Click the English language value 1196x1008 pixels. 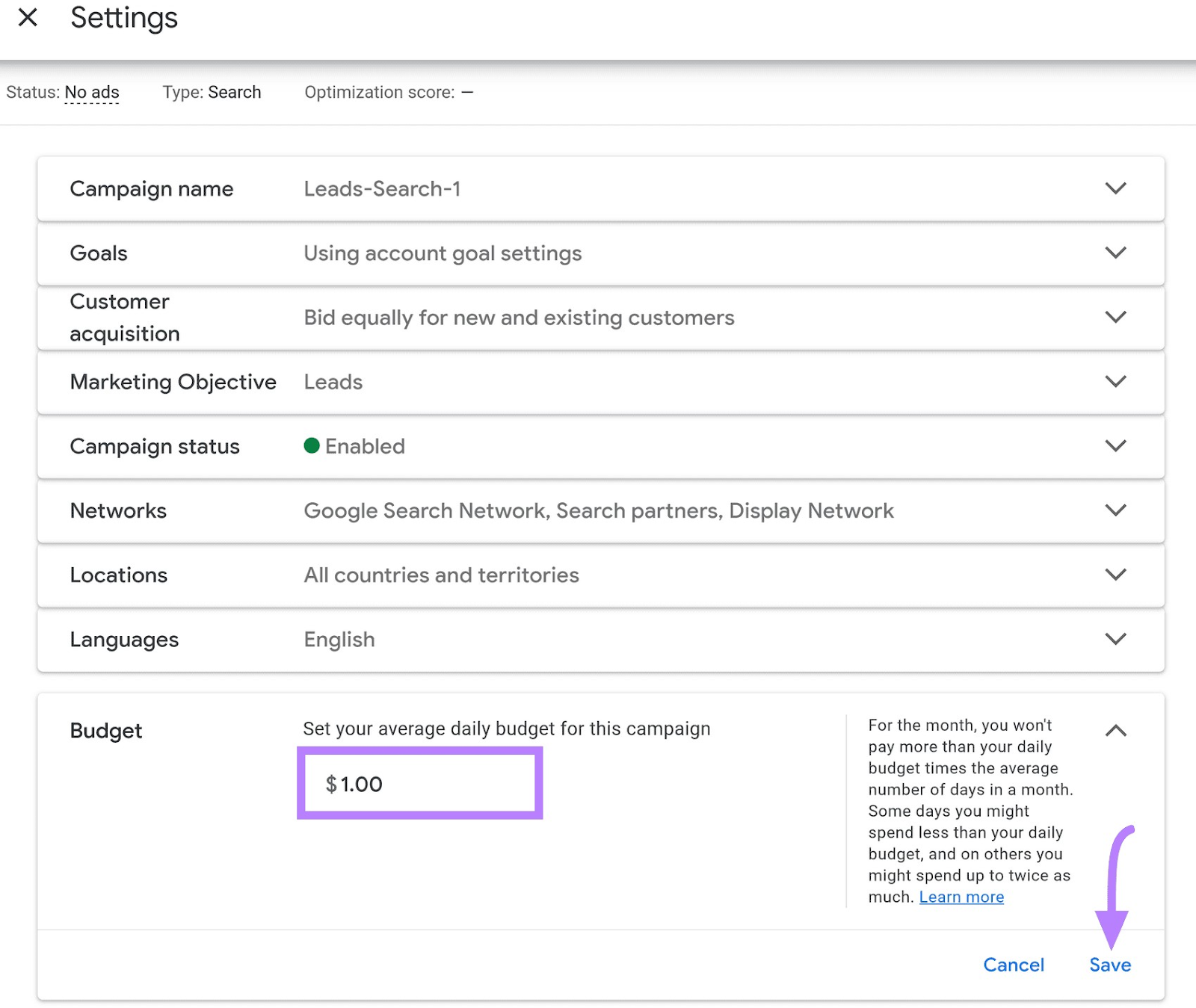tap(339, 640)
